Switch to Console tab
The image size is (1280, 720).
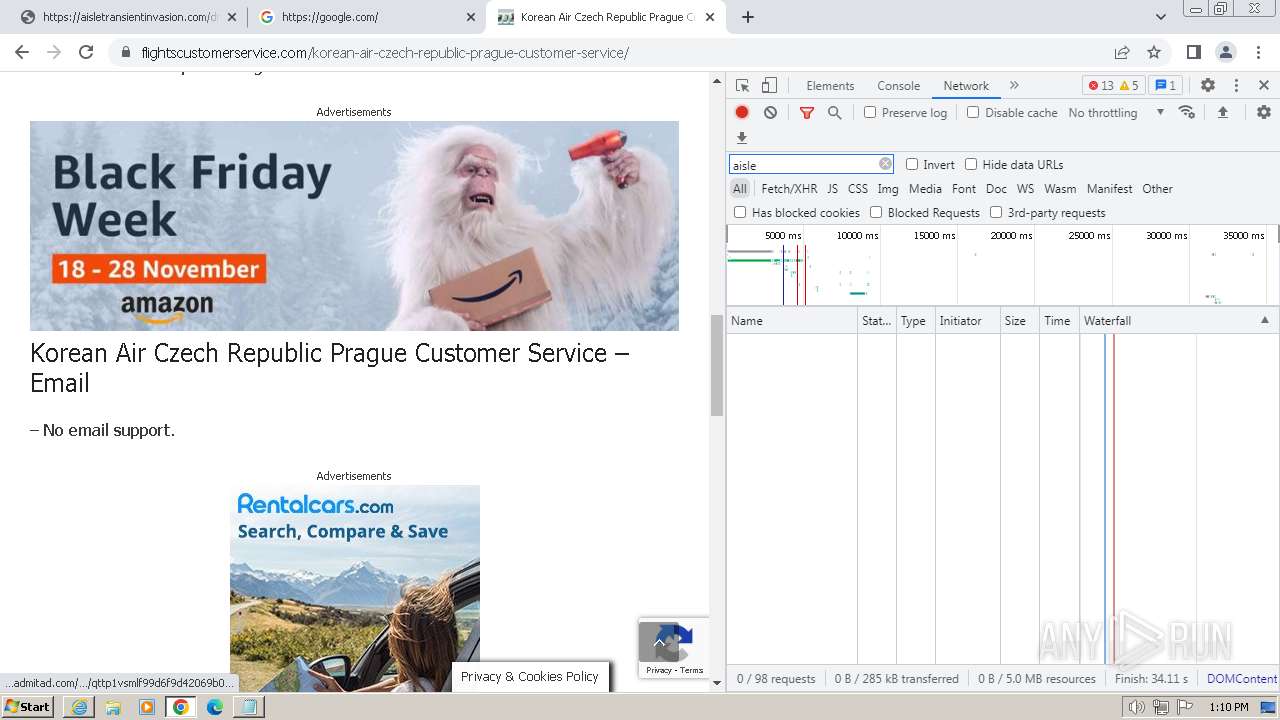pyautogui.click(x=898, y=86)
